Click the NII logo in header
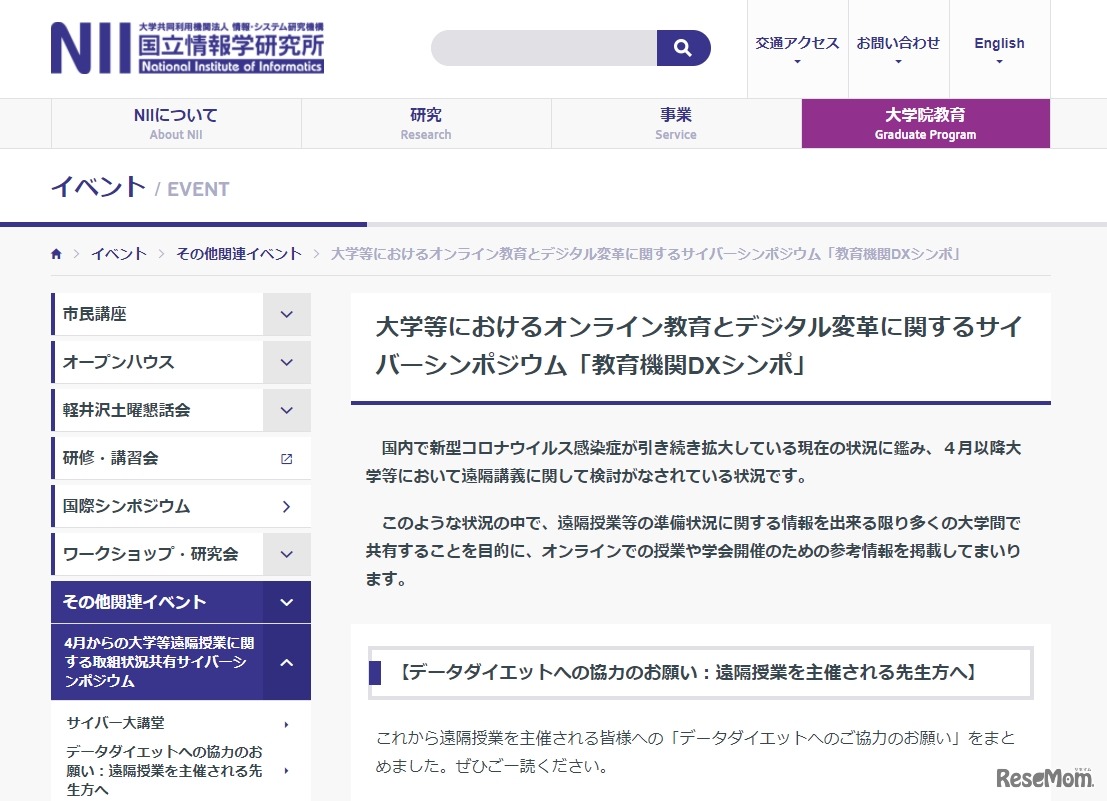Screen dimensions: 1107x801 click(x=187, y=48)
